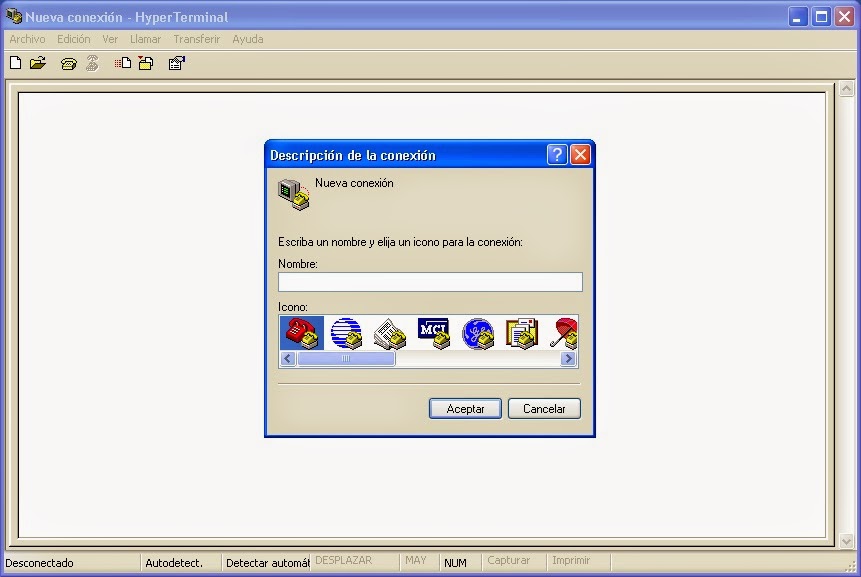Click inside the Nombre text field
This screenshot has width=861, height=577.
pyautogui.click(x=430, y=282)
